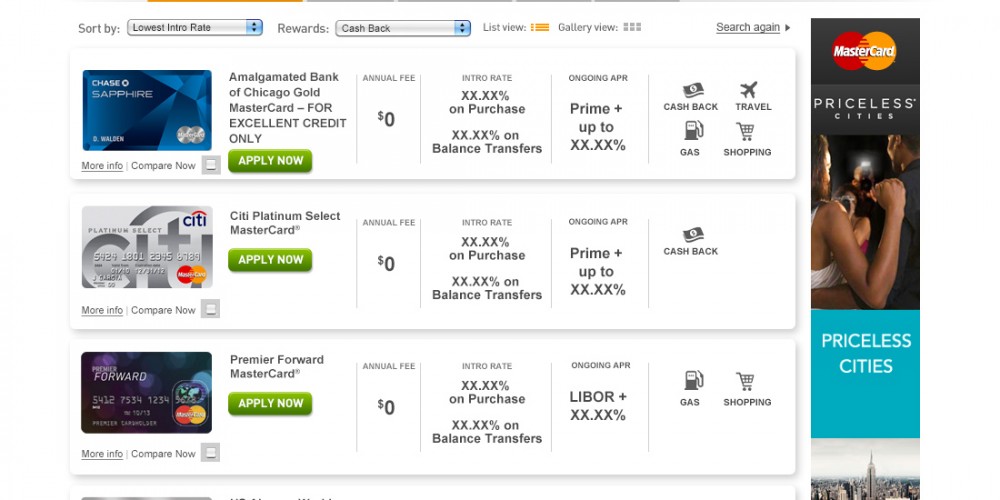Click Gas pump icon on first card
The height and width of the screenshot is (500, 1000).
[x=693, y=130]
